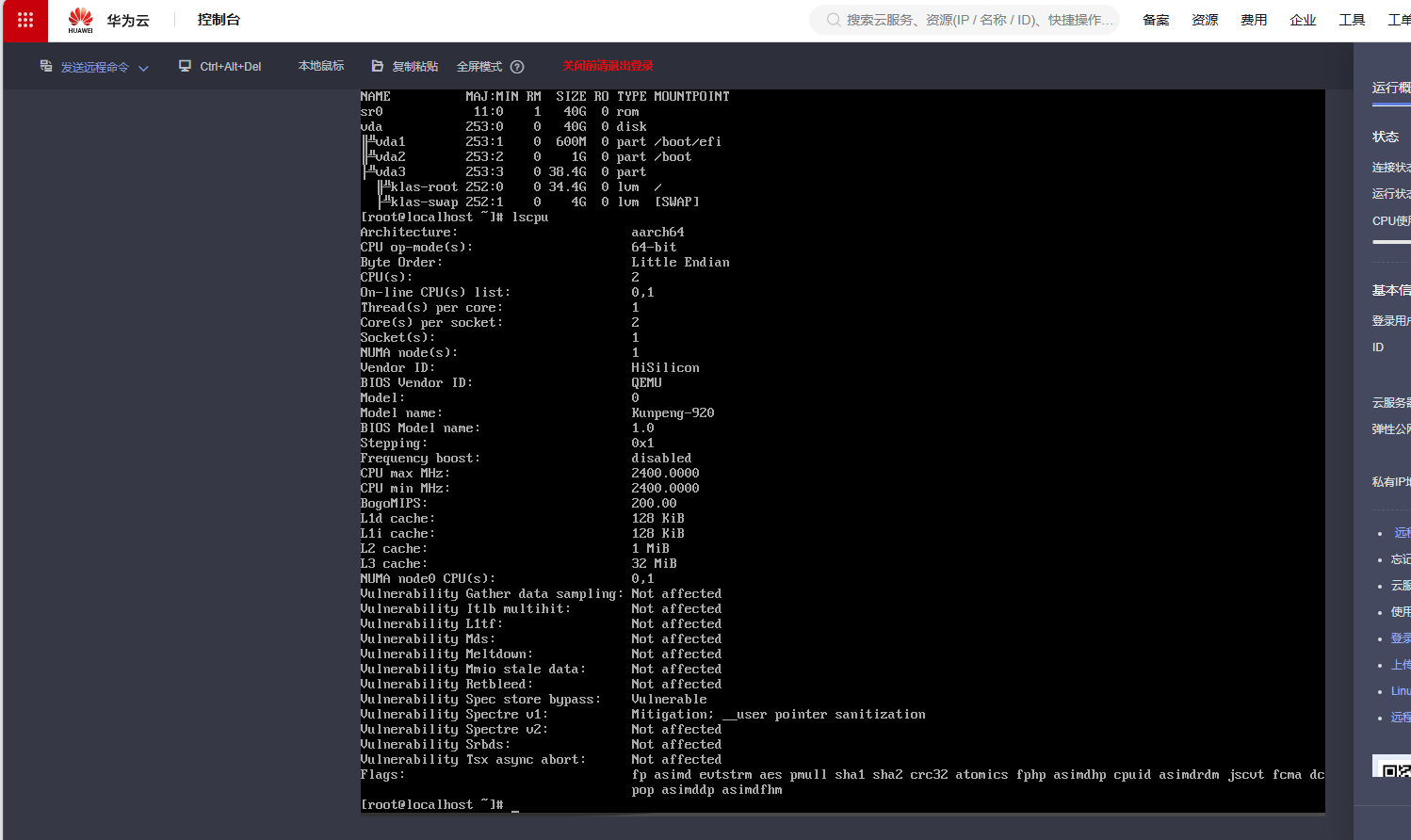Viewport: 1411px width, 840px height.
Task: Click the copy-paste clipboard icon
Action: click(378, 66)
